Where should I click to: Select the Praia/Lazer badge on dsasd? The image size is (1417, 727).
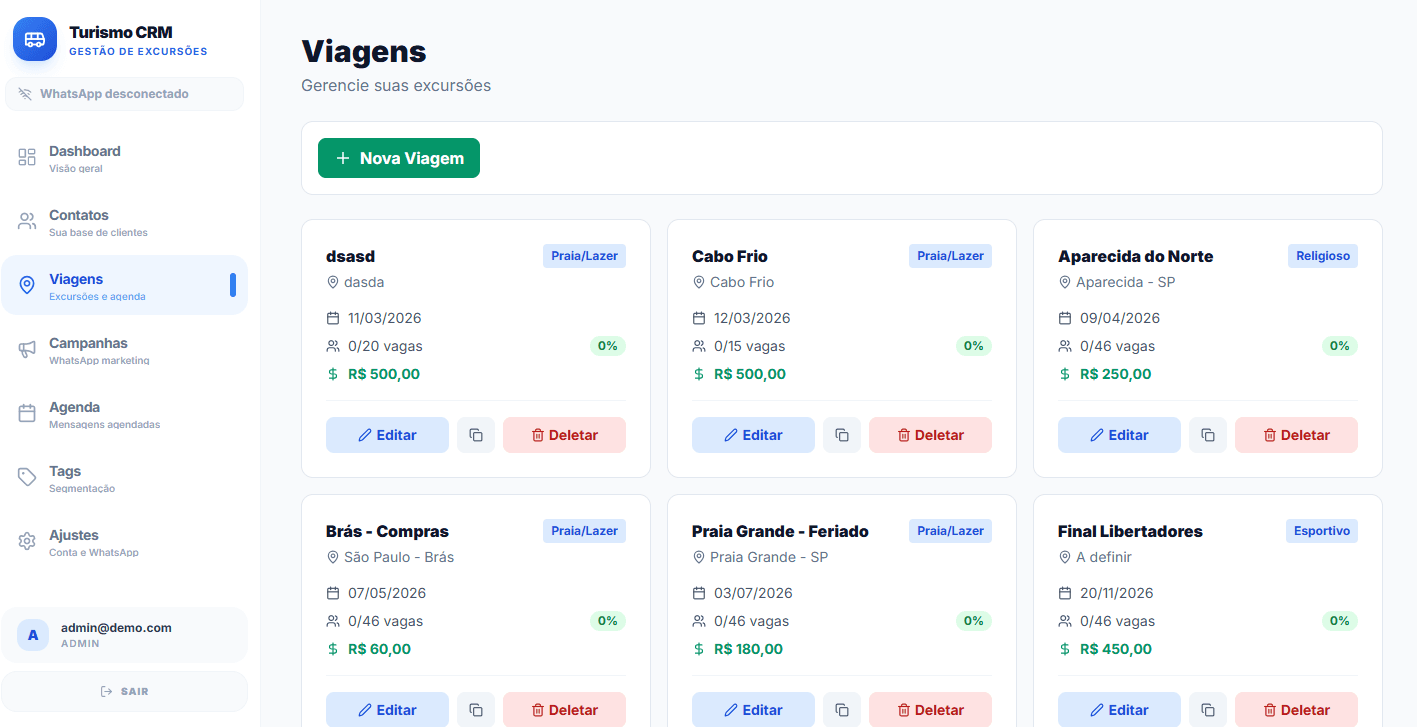click(584, 255)
